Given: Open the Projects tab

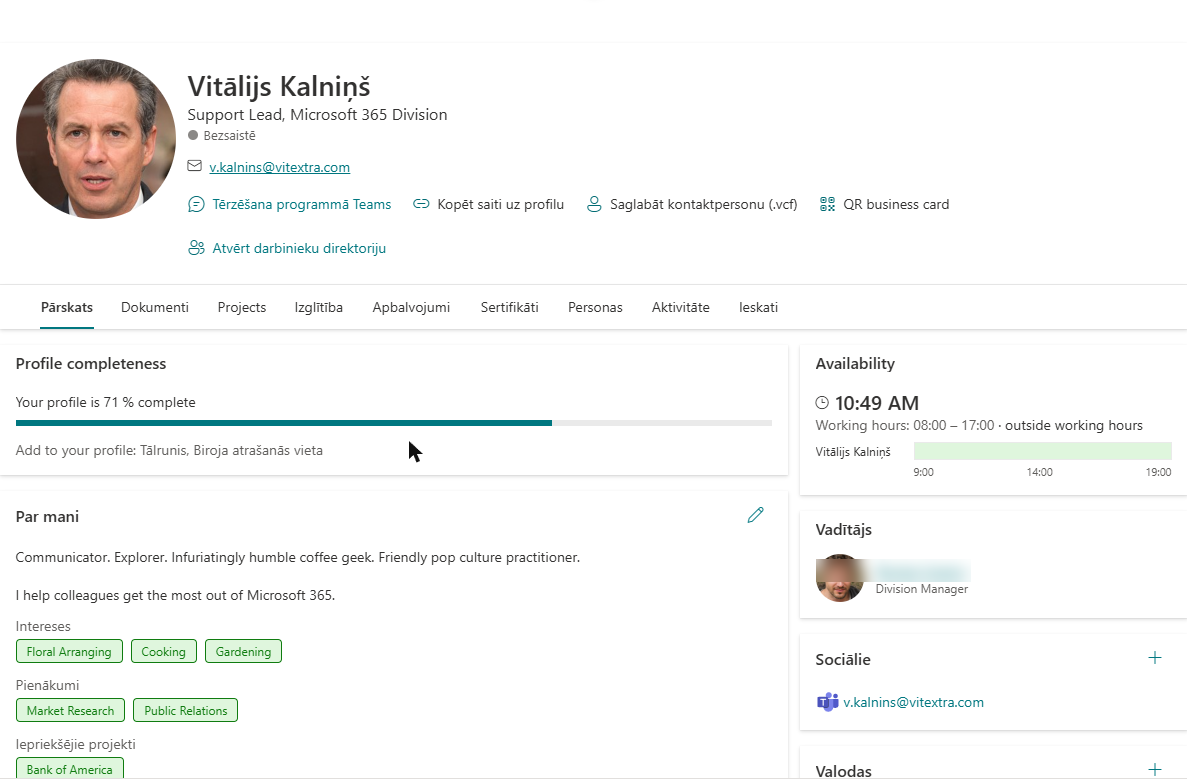Looking at the screenshot, I should [241, 307].
